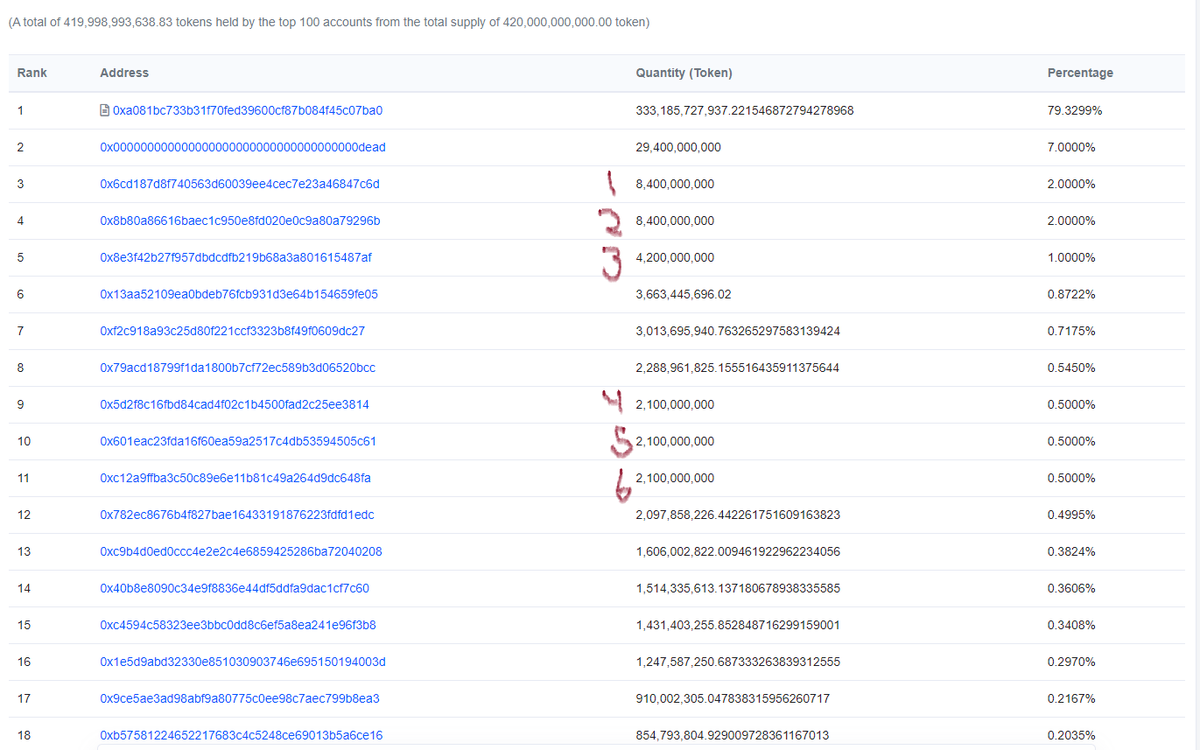Select quantity 2,100,000,000 in rank 9 row
1200x750 pixels.
[675, 404]
